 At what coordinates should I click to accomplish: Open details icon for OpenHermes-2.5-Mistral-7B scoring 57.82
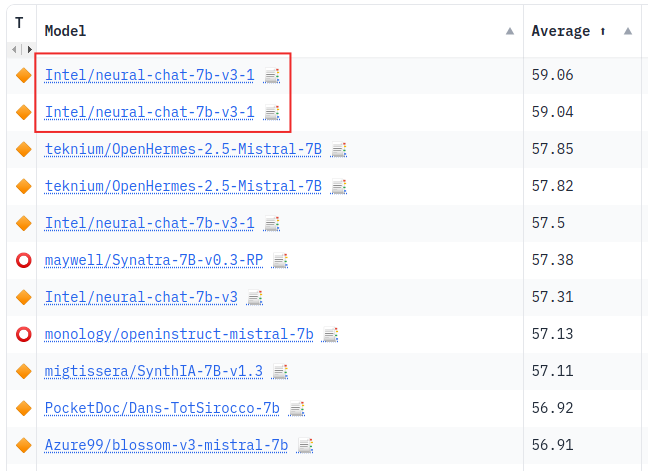(338, 187)
